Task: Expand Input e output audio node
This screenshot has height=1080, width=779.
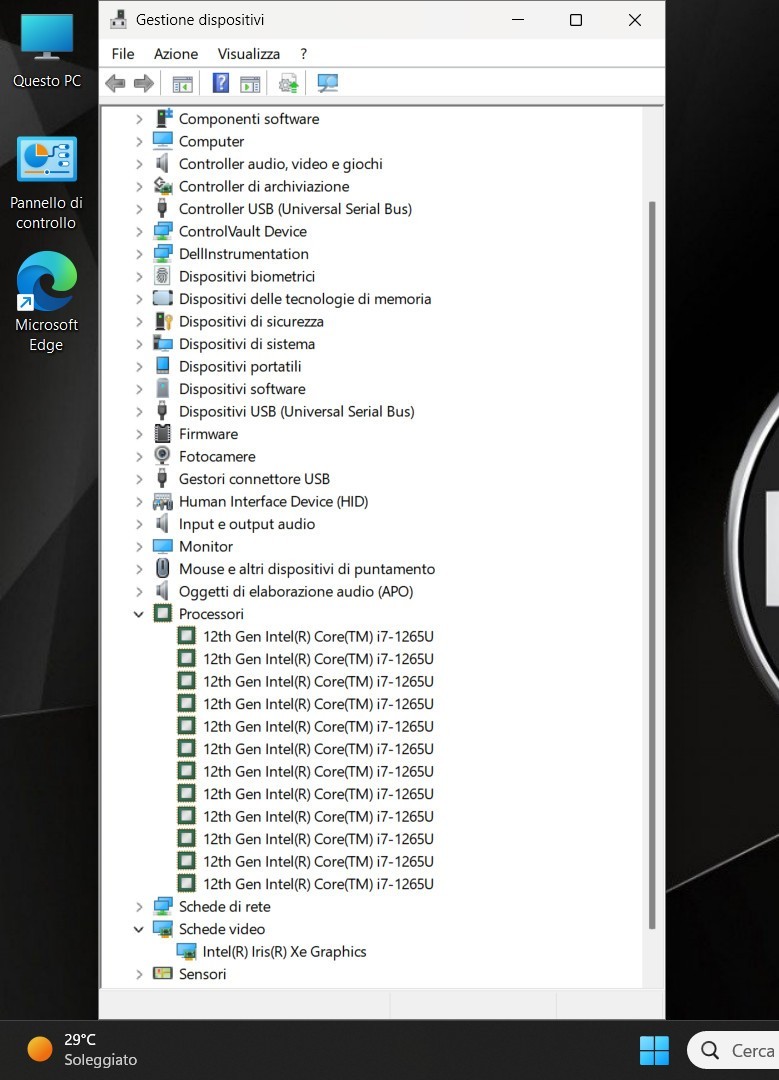Action: 139,524
